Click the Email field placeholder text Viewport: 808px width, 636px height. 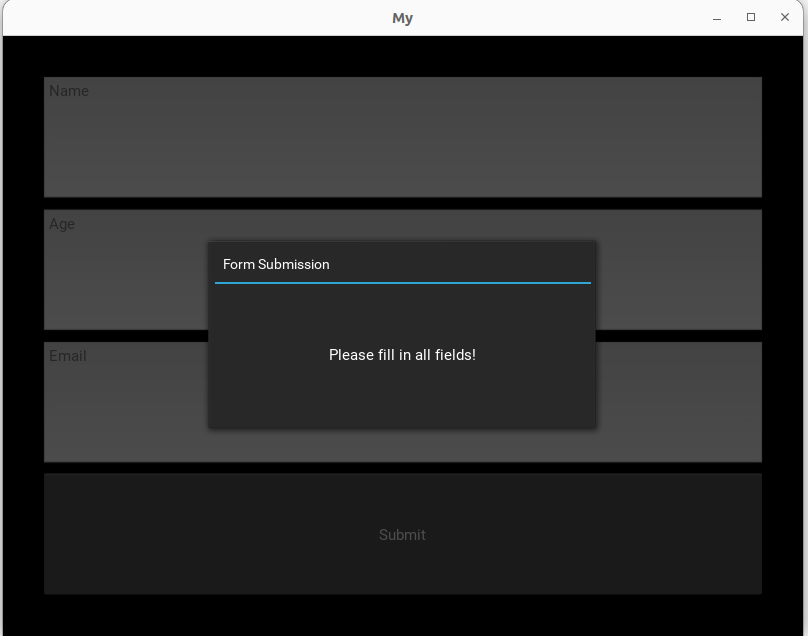click(x=67, y=356)
